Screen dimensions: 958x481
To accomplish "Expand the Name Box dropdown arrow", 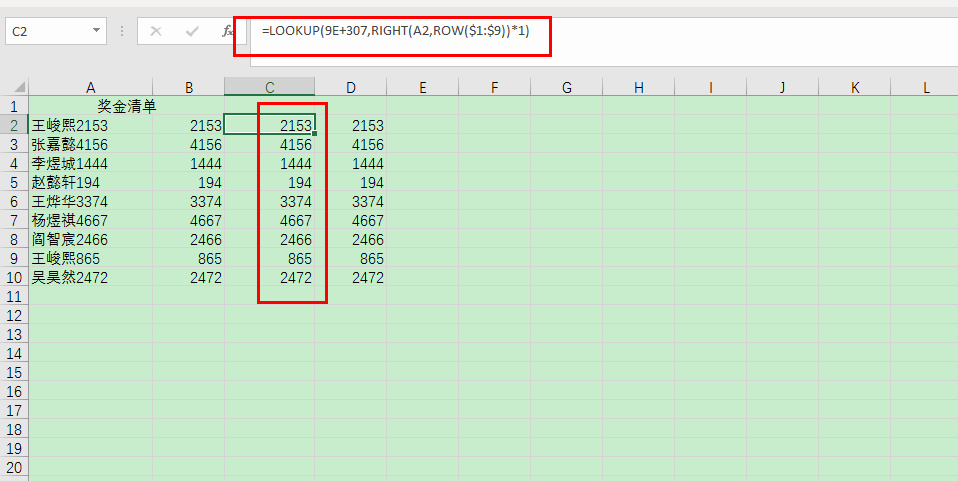I will 97,32.
